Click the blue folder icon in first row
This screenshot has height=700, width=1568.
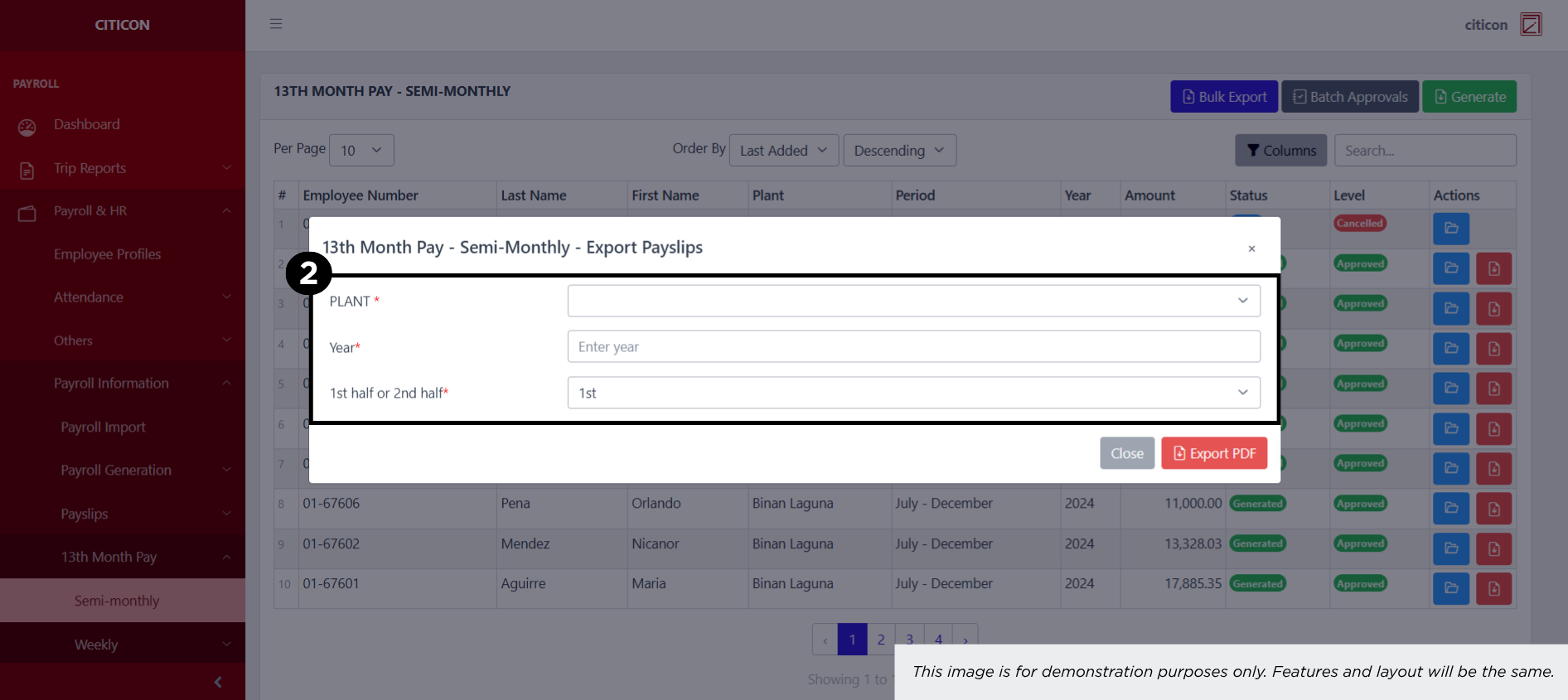pos(1450,229)
